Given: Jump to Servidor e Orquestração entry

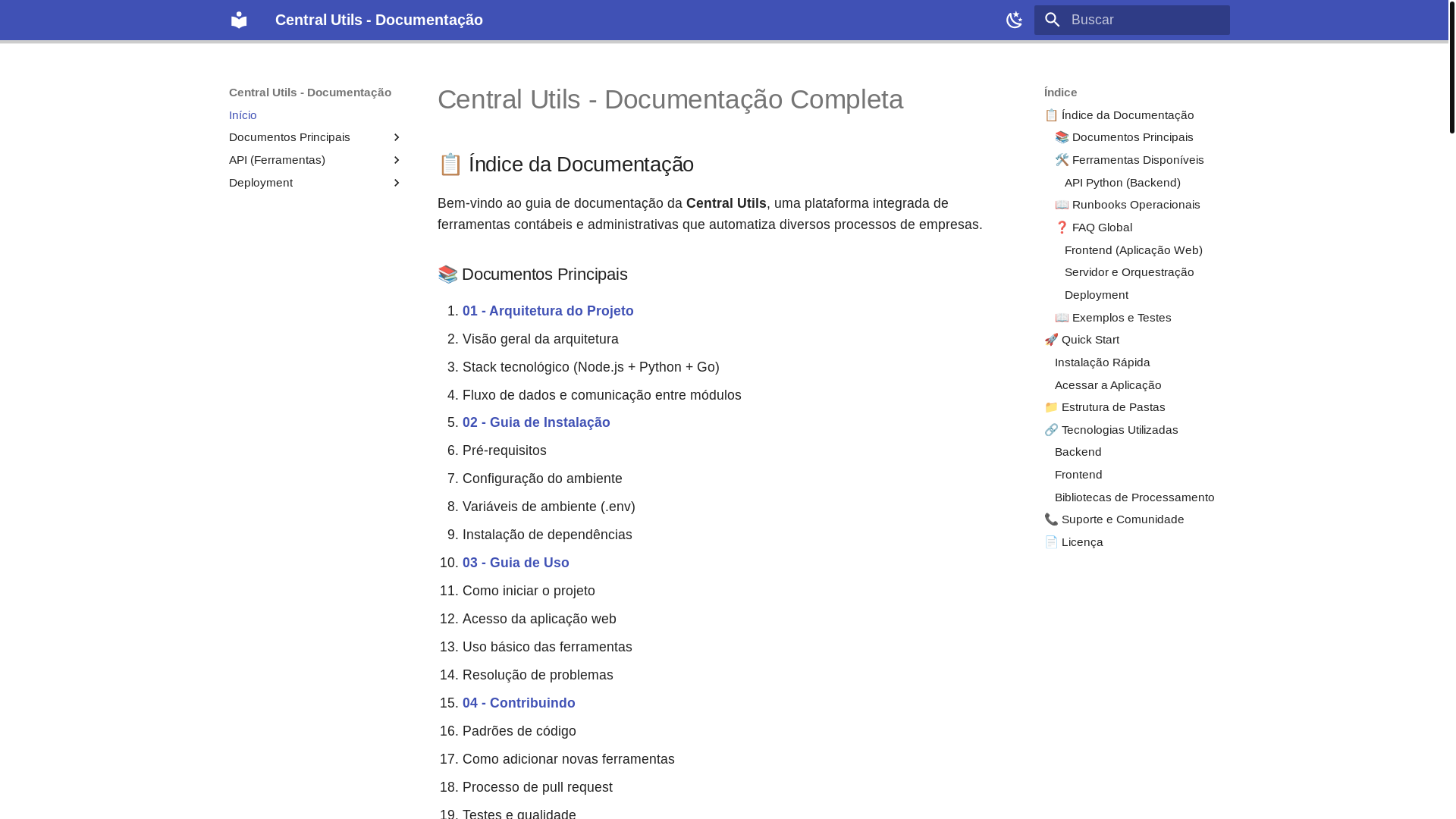Looking at the screenshot, I should [x=1129, y=272].
